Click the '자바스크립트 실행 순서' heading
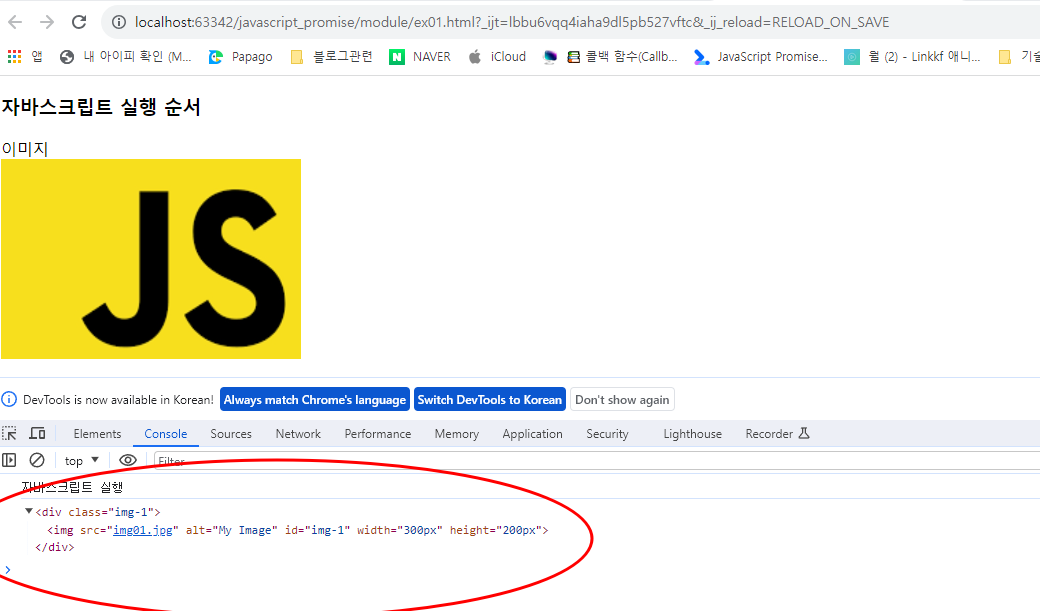This screenshot has height=611, width=1040. tap(101, 107)
